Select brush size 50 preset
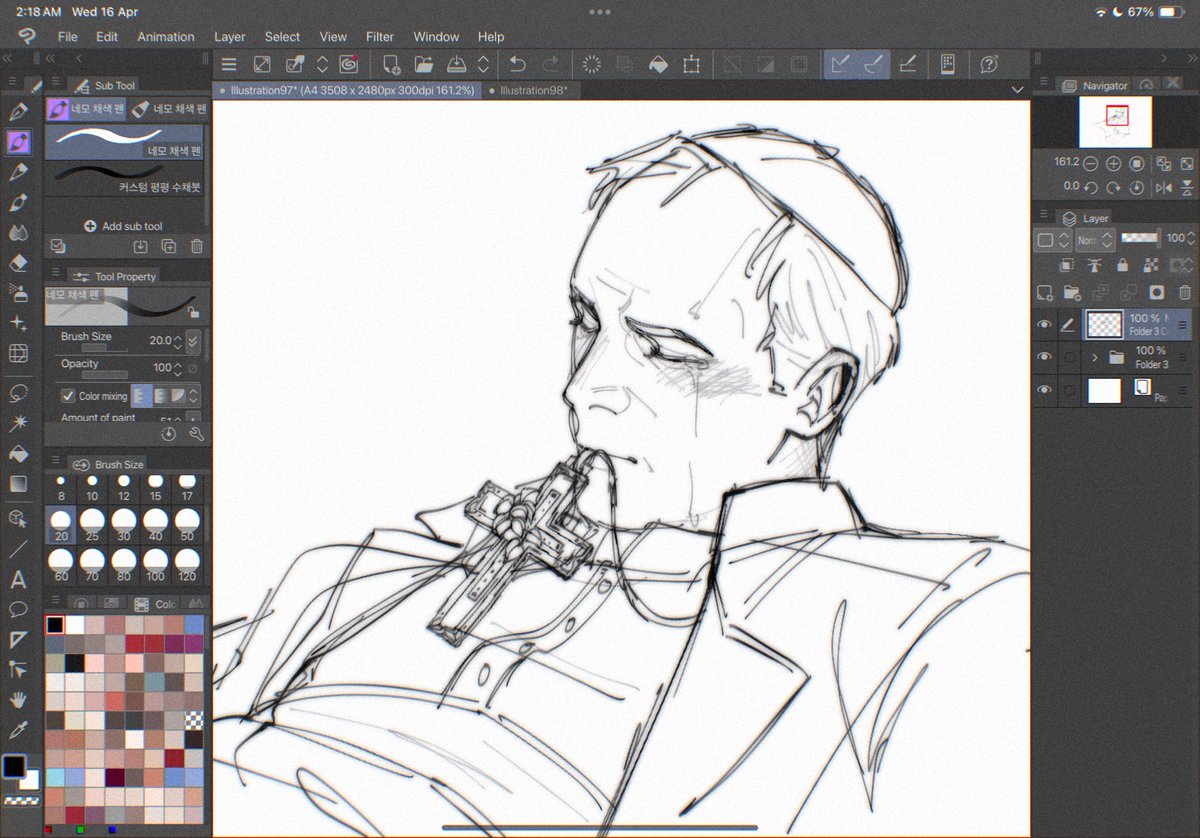 [186, 525]
